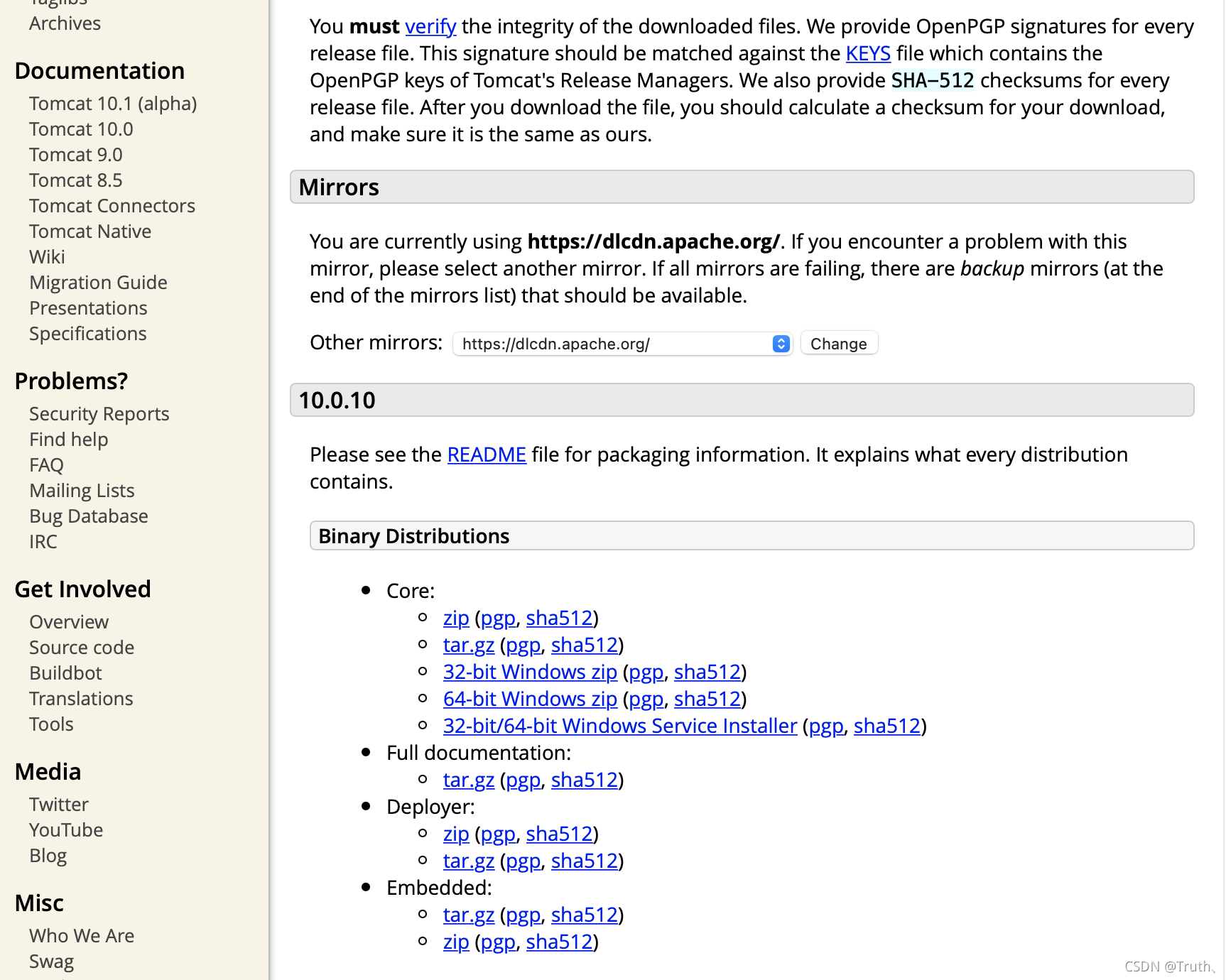Open pgp for Embedded tar.gz
The height and width of the screenshot is (980, 1226).
[x=524, y=915]
